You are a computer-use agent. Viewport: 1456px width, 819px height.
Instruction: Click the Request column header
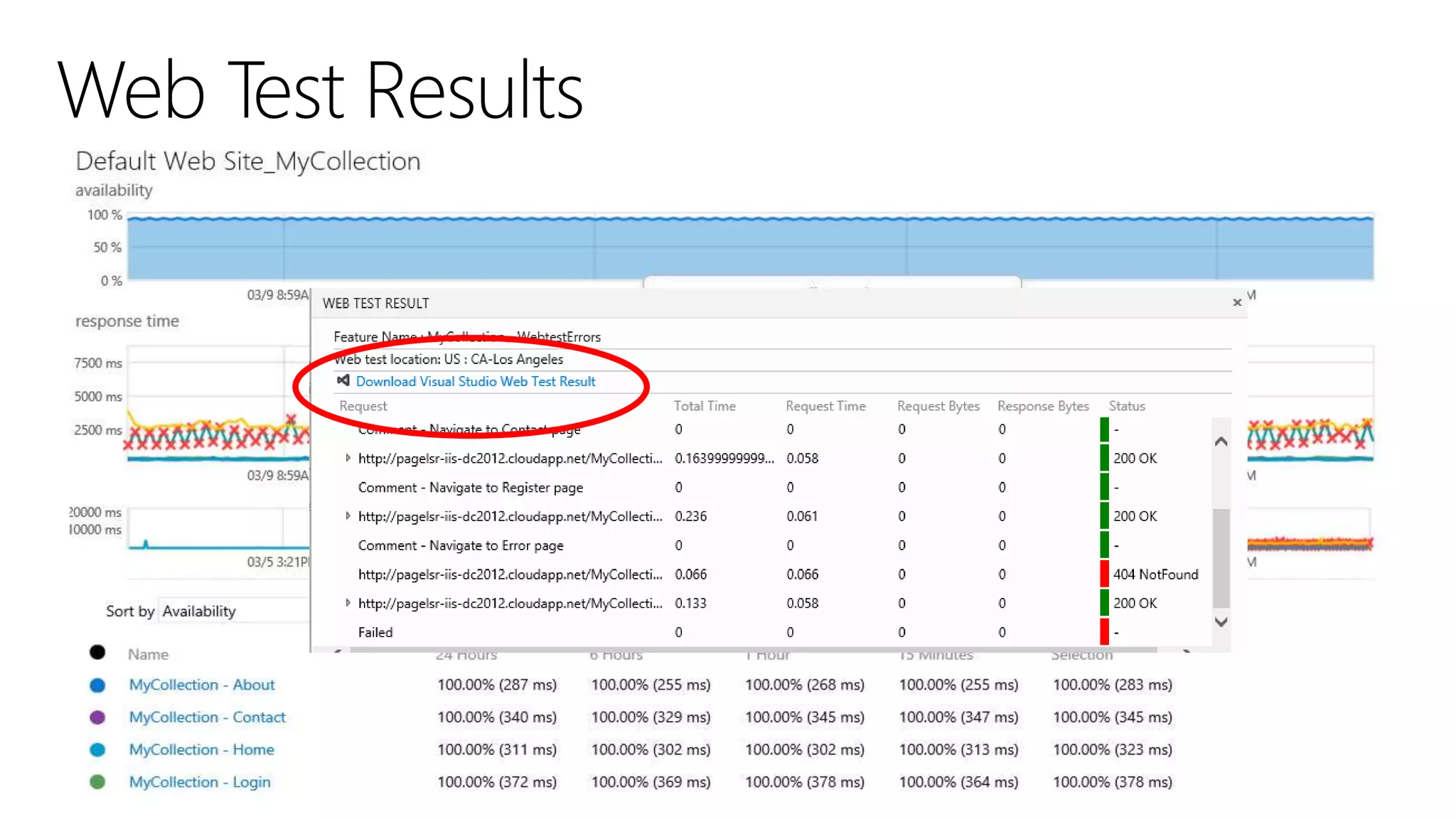[363, 406]
